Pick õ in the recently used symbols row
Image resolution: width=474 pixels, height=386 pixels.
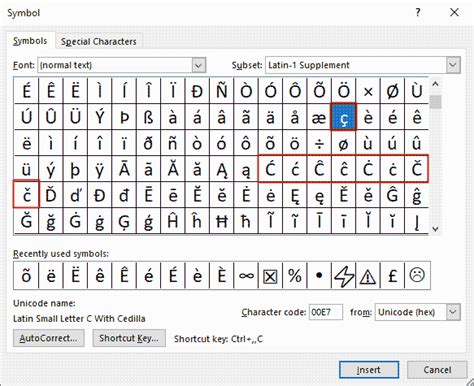pos(26,276)
